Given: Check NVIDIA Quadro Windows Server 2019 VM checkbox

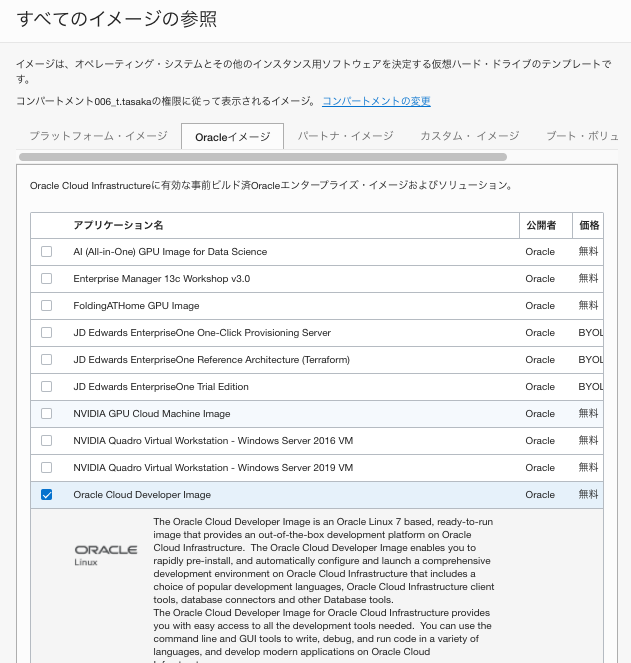Looking at the screenshot, I should pos(47,468).
